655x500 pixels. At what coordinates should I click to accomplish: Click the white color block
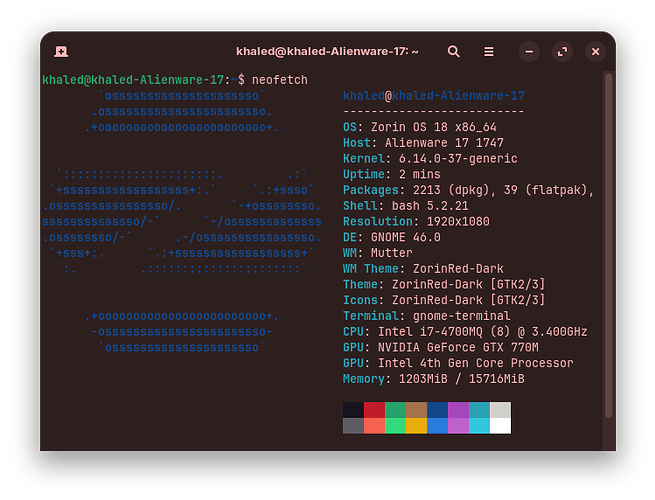pyautogui.click(x=500, y=426)
